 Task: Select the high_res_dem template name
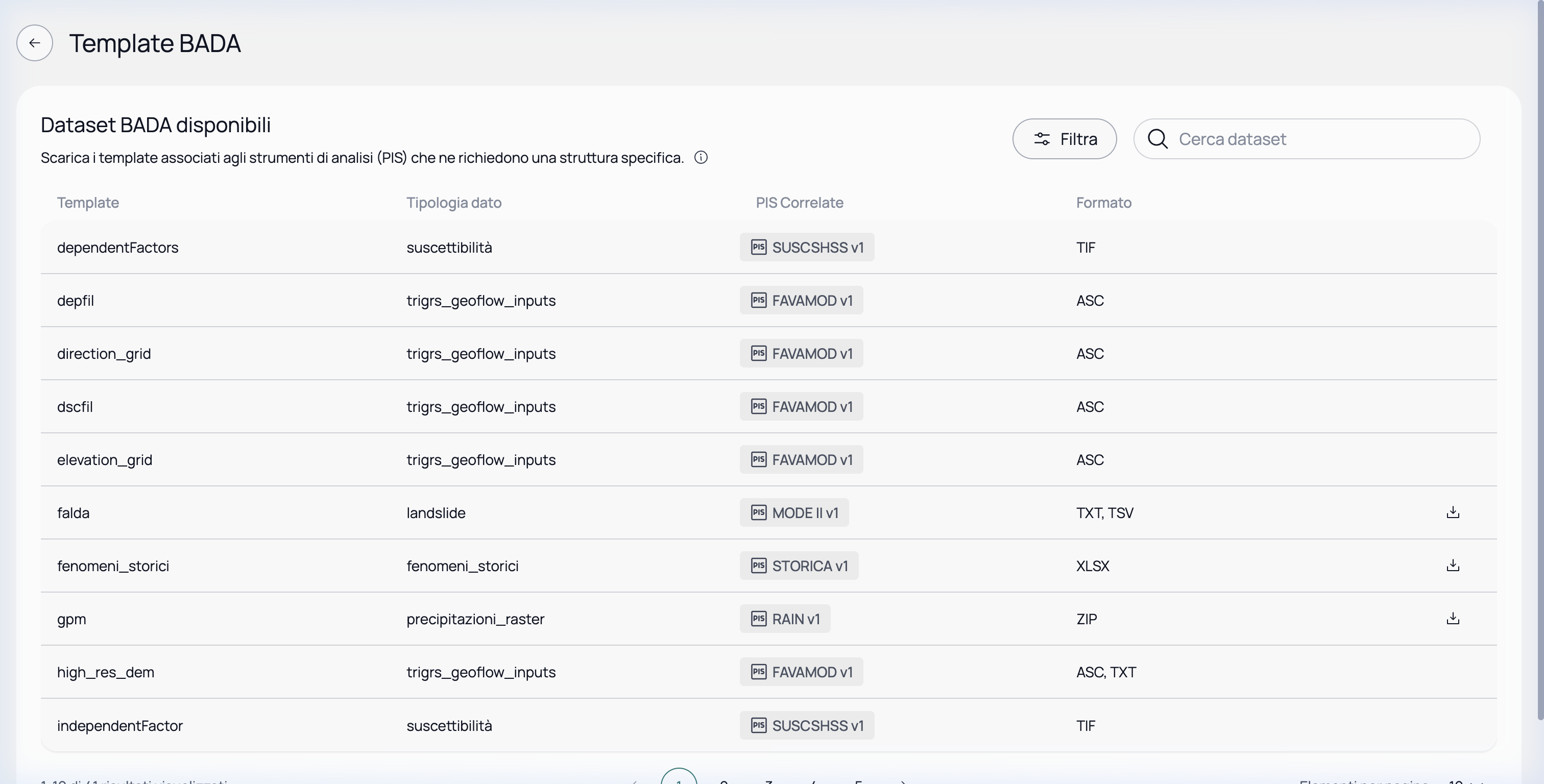106,672
